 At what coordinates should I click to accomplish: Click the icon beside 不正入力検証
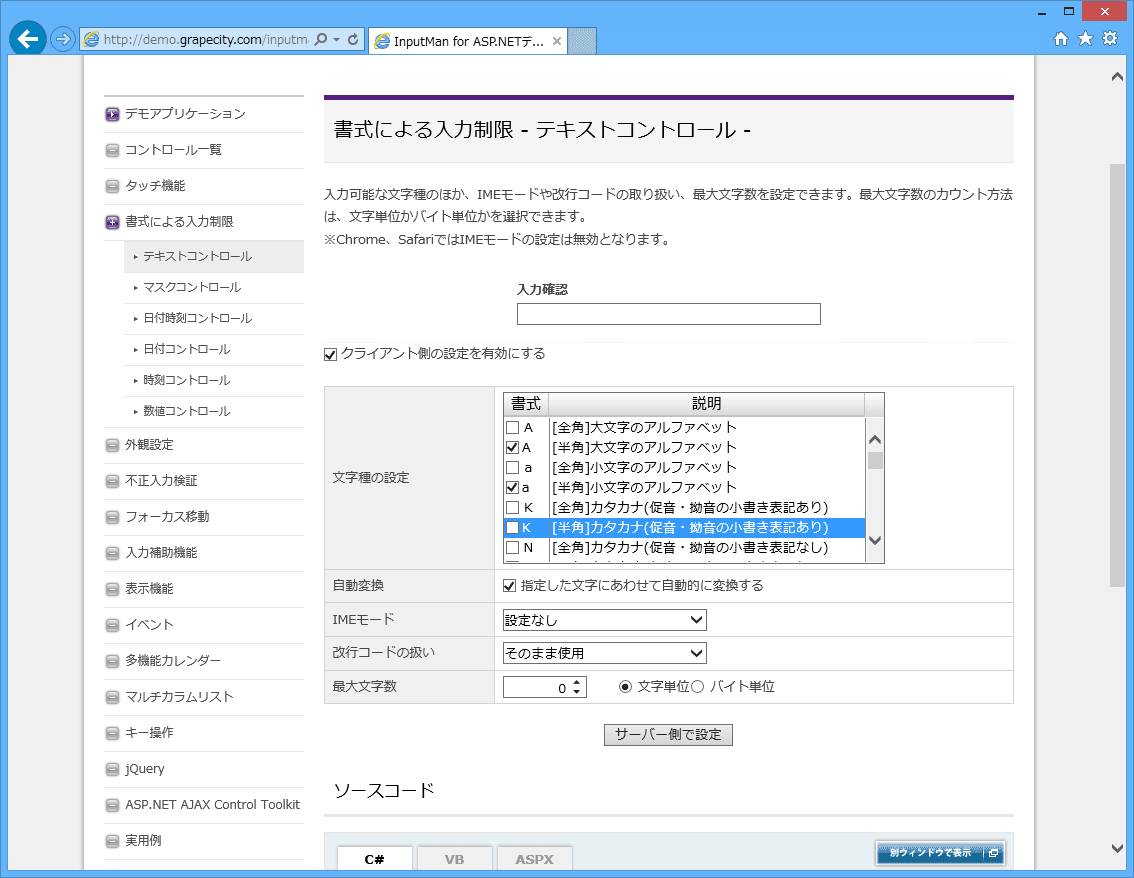click(x=112, y=482)
